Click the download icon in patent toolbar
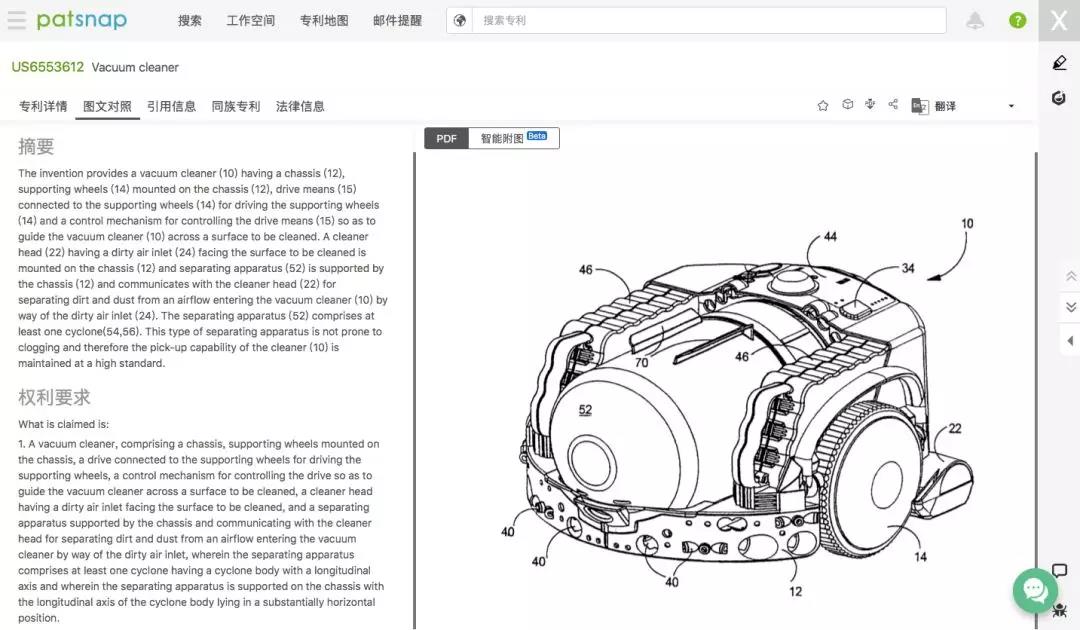The height and width of the screenshot is (630, 1080). [x=870, y=105]
